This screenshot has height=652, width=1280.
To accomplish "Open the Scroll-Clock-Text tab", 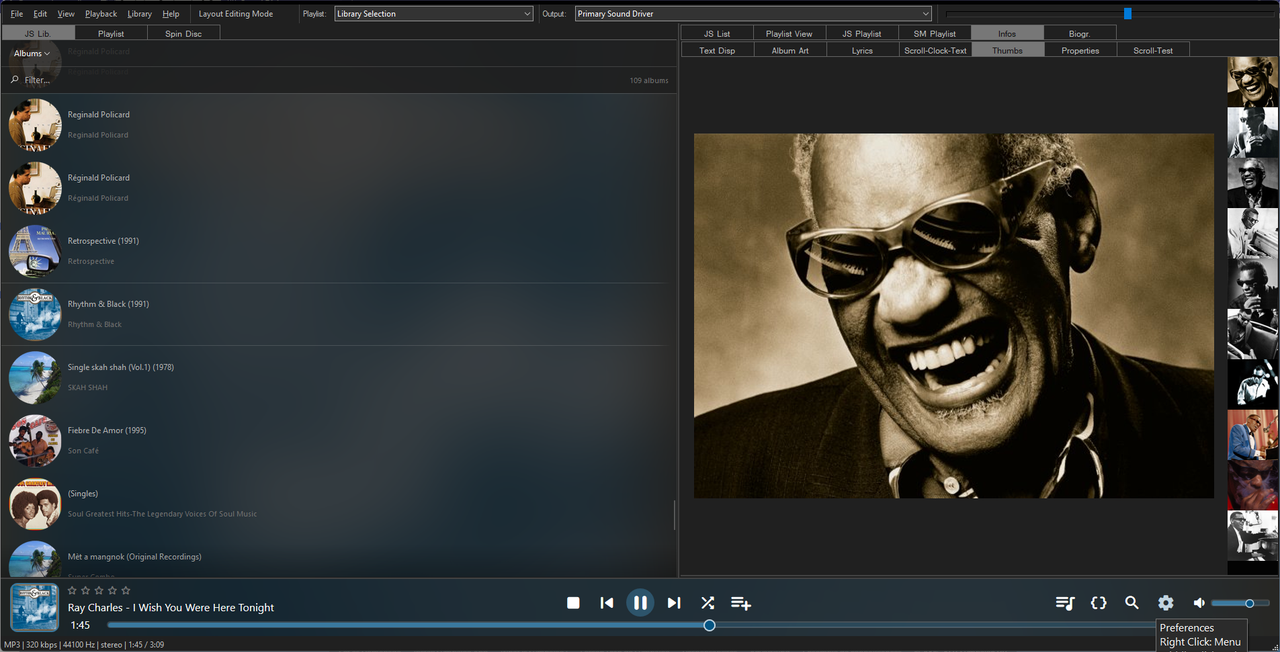I will click(935, 50).
